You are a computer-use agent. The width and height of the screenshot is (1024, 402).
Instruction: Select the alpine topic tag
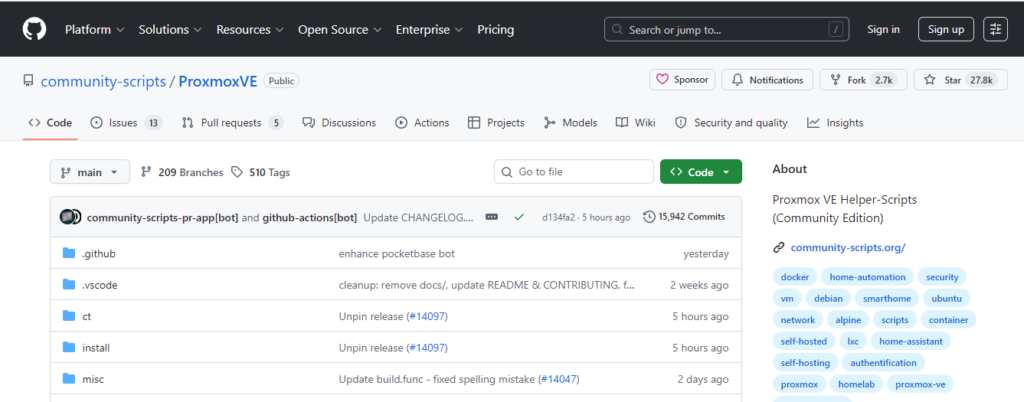[x=848, y=320]
